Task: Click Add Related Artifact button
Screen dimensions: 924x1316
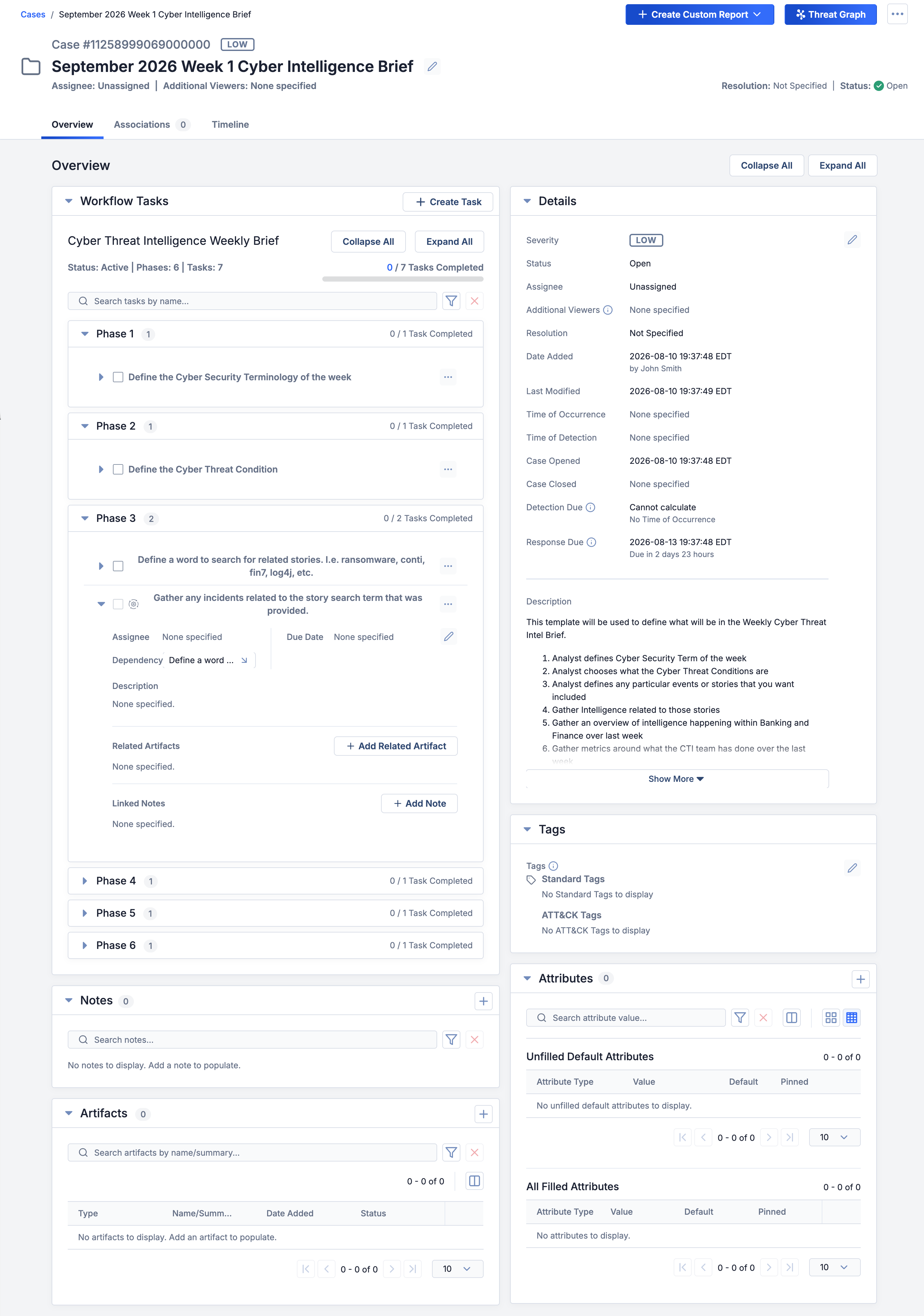Action: coord(396,746)
